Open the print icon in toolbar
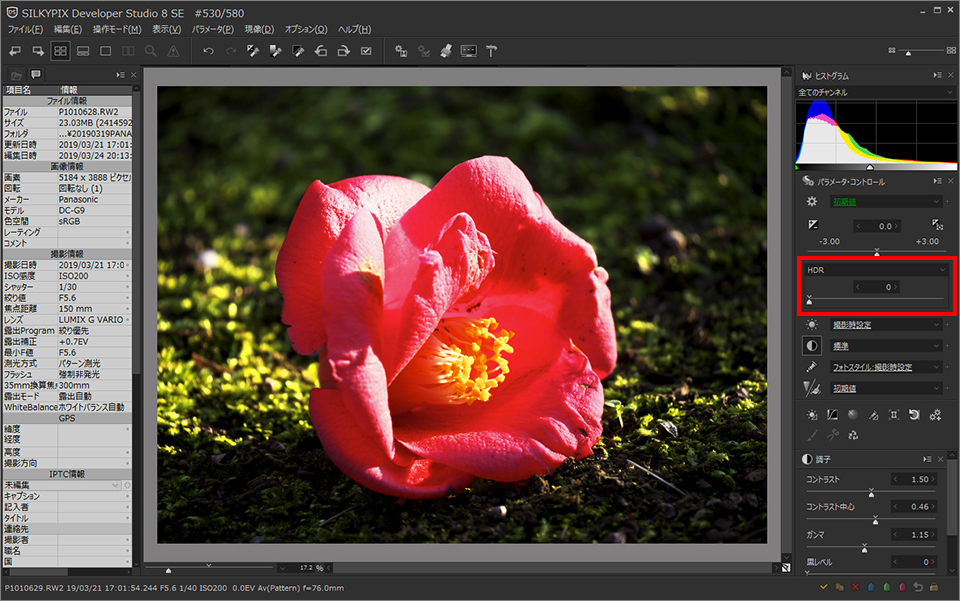This screenshot has height=601, width=960. pos(446,50)
